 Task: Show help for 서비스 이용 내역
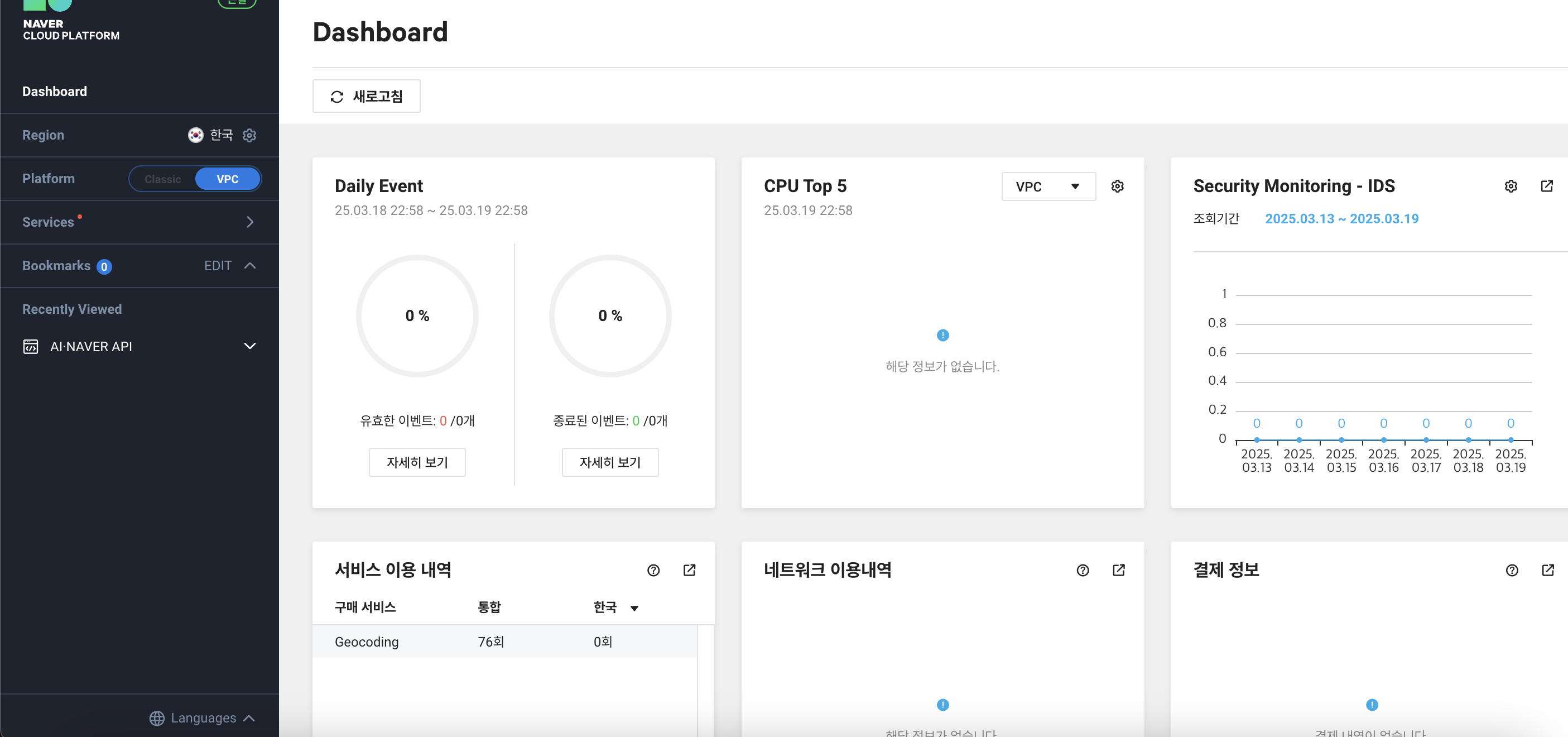653,570
